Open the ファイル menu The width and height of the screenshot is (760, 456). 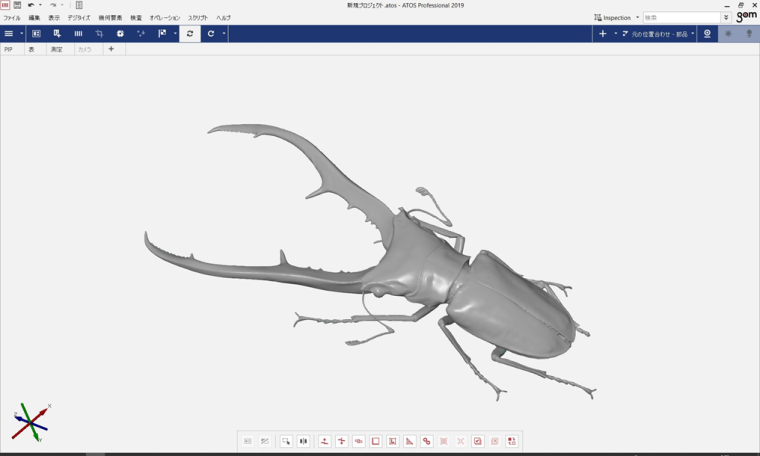point(12,18)
